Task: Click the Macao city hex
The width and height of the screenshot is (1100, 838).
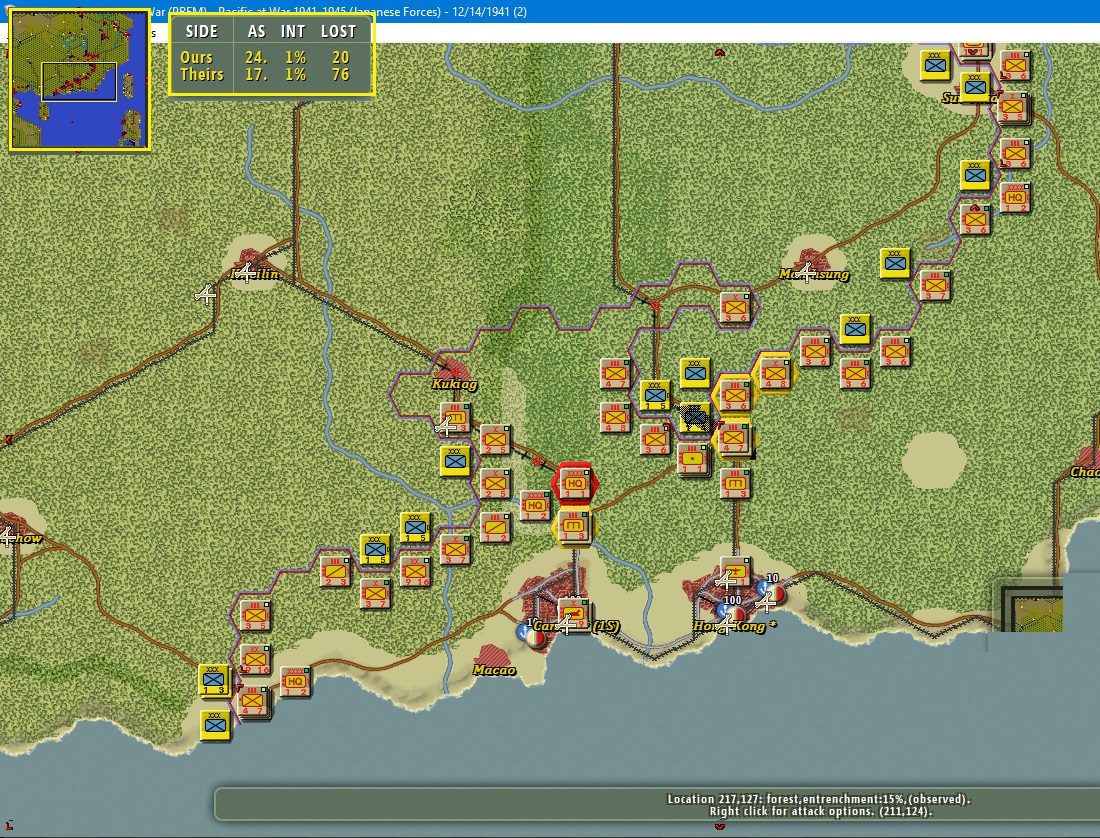Action: coord(493,656)
